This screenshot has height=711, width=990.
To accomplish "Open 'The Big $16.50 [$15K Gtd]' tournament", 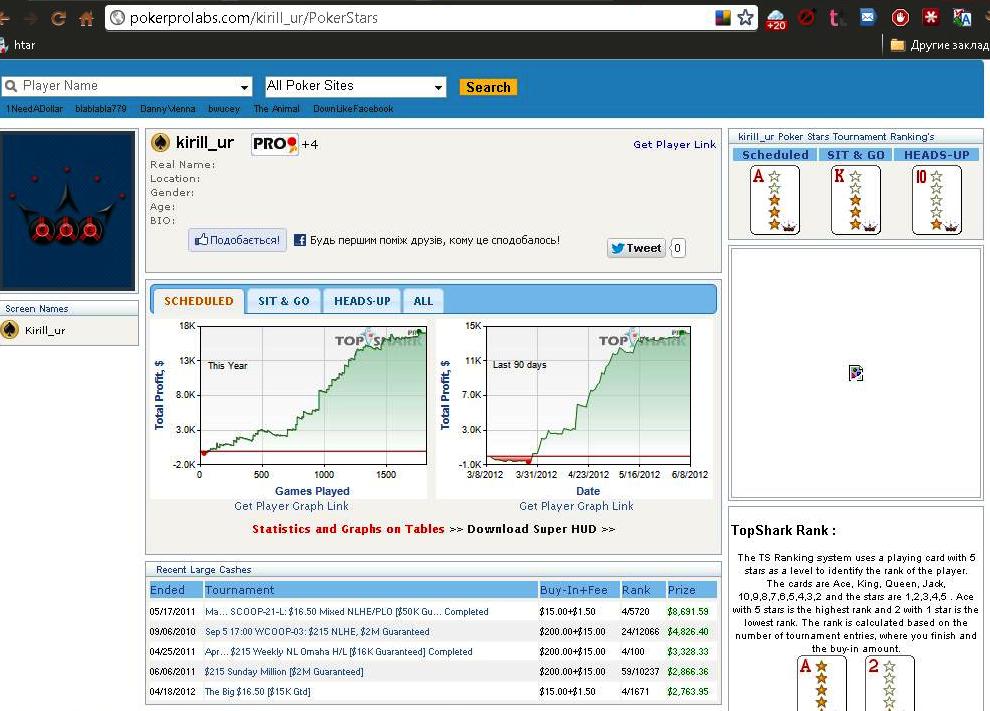I will (x=258, y=691).
